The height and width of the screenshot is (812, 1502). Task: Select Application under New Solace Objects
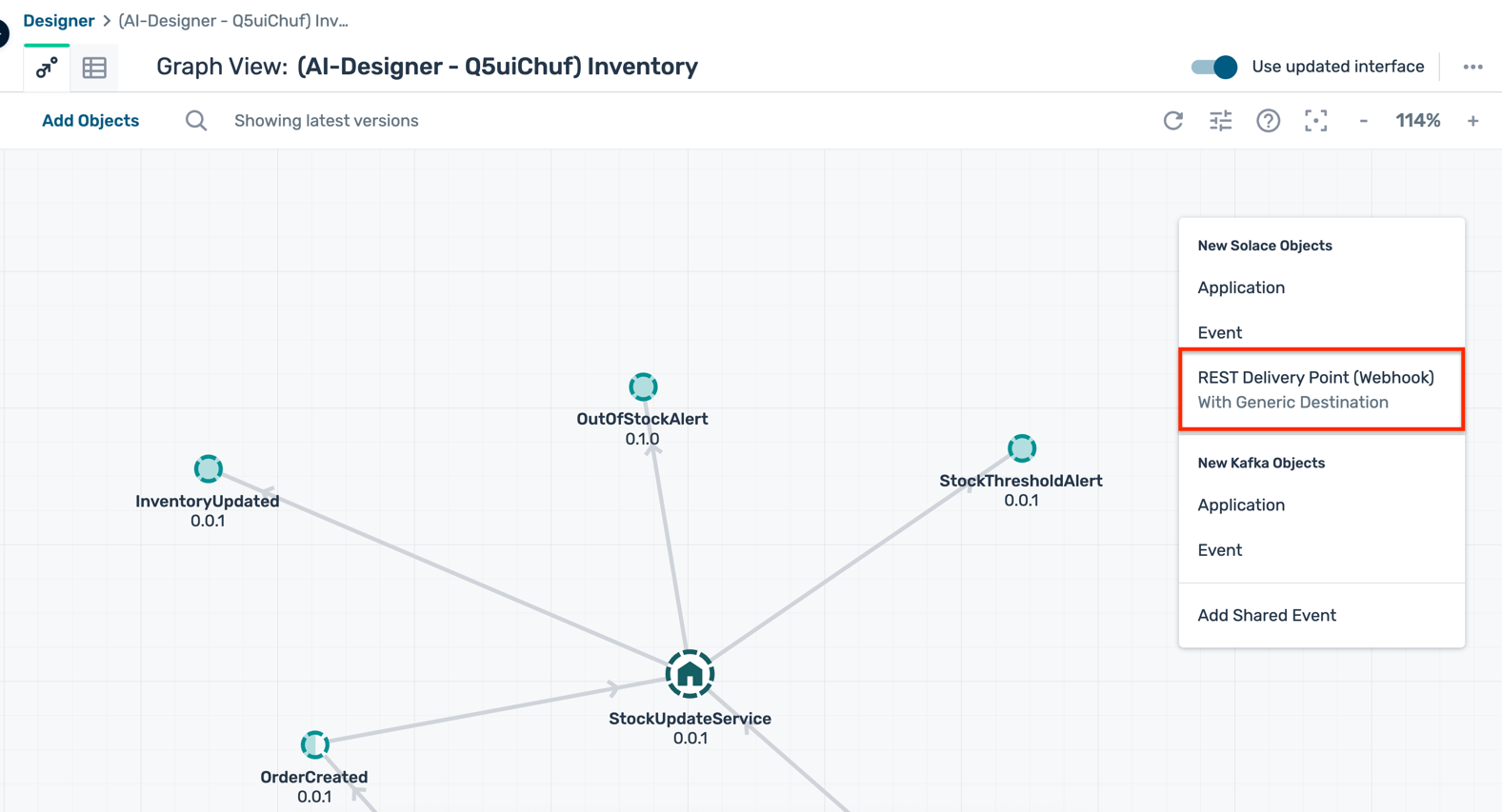1241,287
